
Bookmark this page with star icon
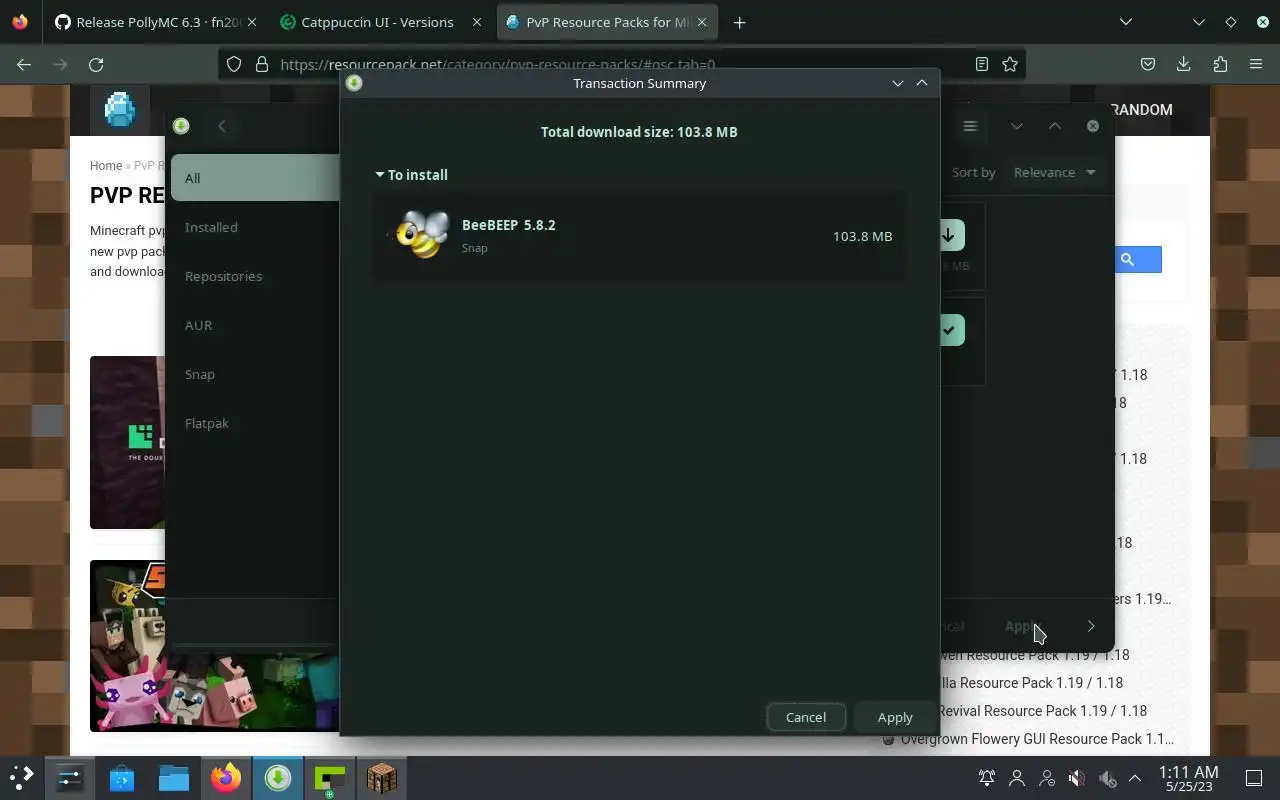click(1010, 64)
